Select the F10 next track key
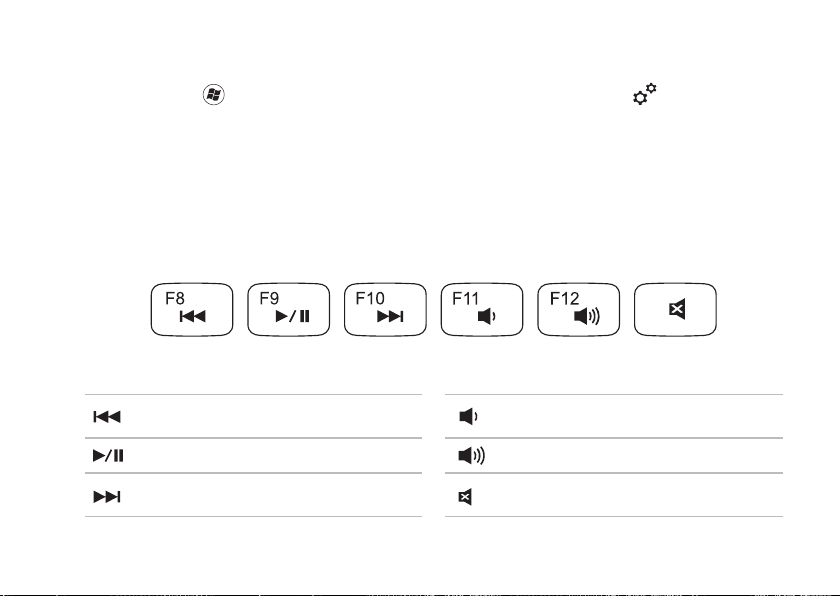This screenshot has height=596, width=840. [385, 310]
